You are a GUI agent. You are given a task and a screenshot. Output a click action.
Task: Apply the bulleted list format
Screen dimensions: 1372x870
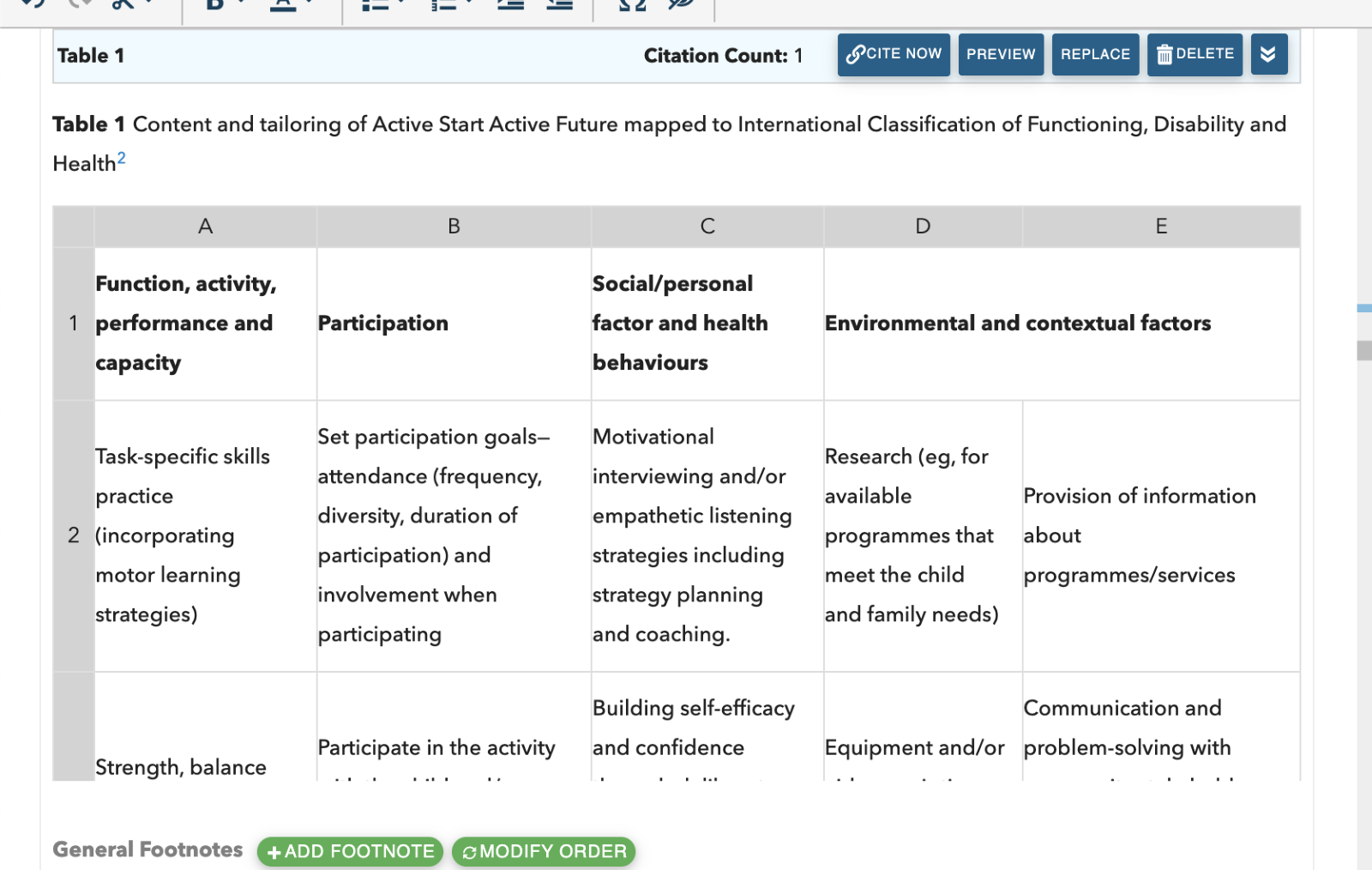(376, 4)
